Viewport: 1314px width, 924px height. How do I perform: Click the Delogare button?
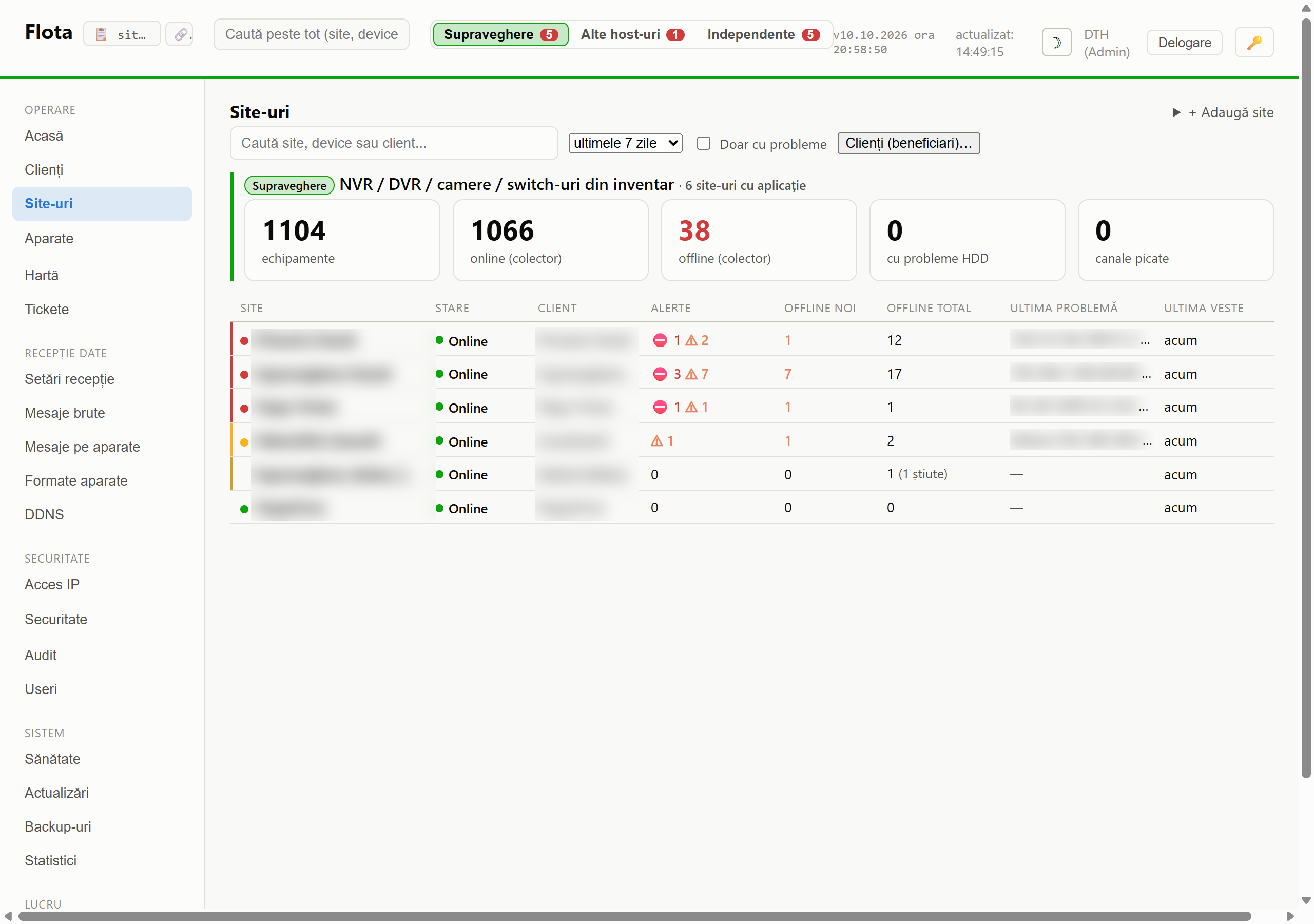point(1184,43)
